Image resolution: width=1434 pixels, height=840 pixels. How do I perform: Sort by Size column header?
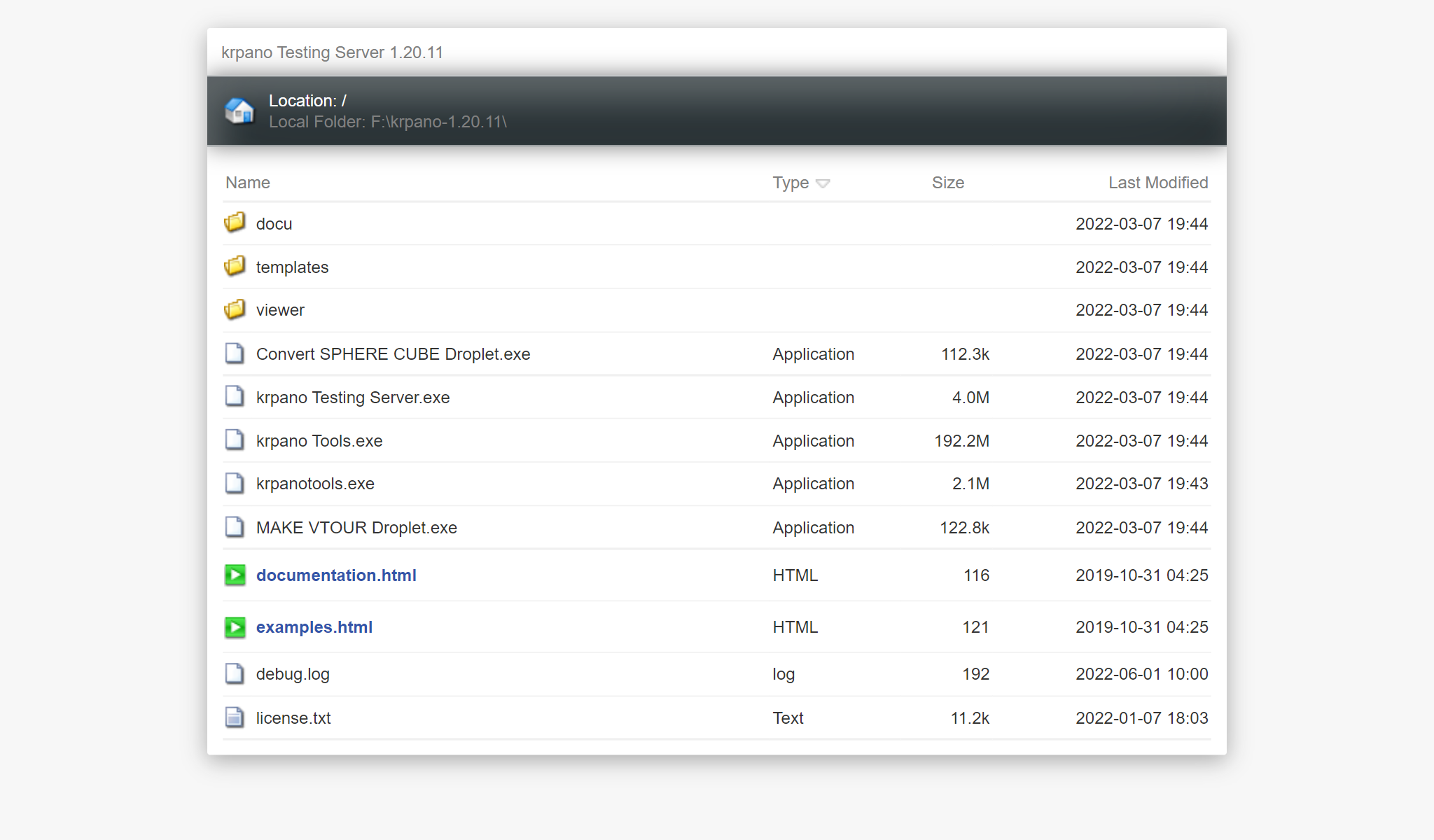(x=948, y=183)
